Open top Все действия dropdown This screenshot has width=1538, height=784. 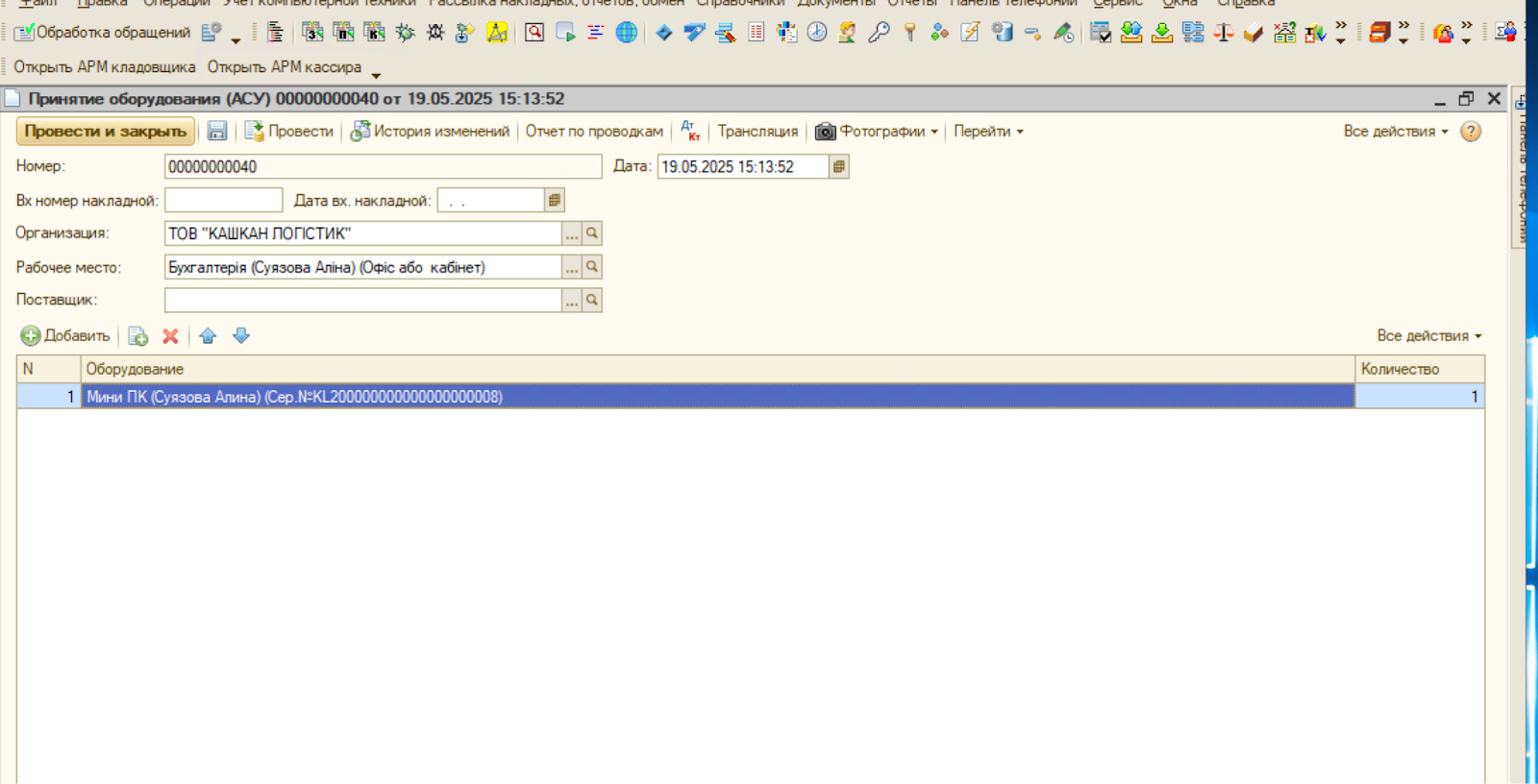(x=1396, y=132)
